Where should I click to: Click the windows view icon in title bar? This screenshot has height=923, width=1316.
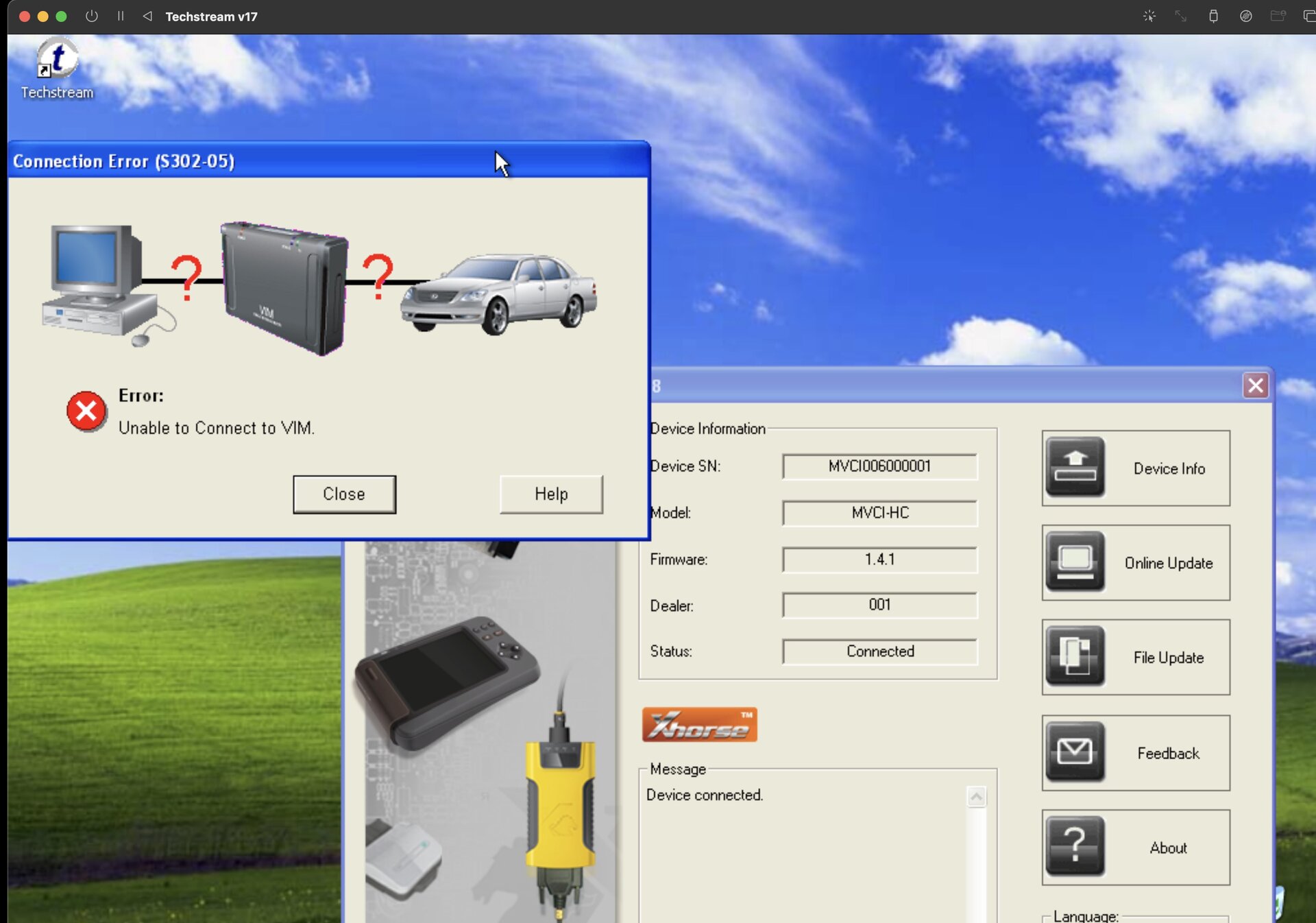(1308, 16)
